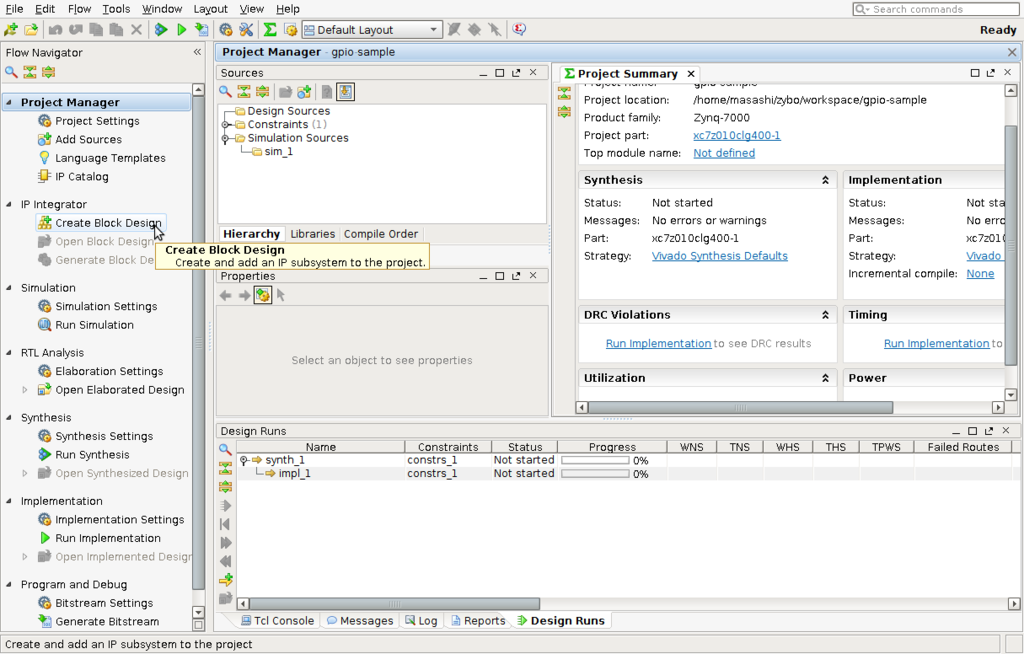Image resolution: width=1024 pixels, height=654 pixels.
Task: Switch to the Compile Order tab
Action: click(x=381, y=234)
